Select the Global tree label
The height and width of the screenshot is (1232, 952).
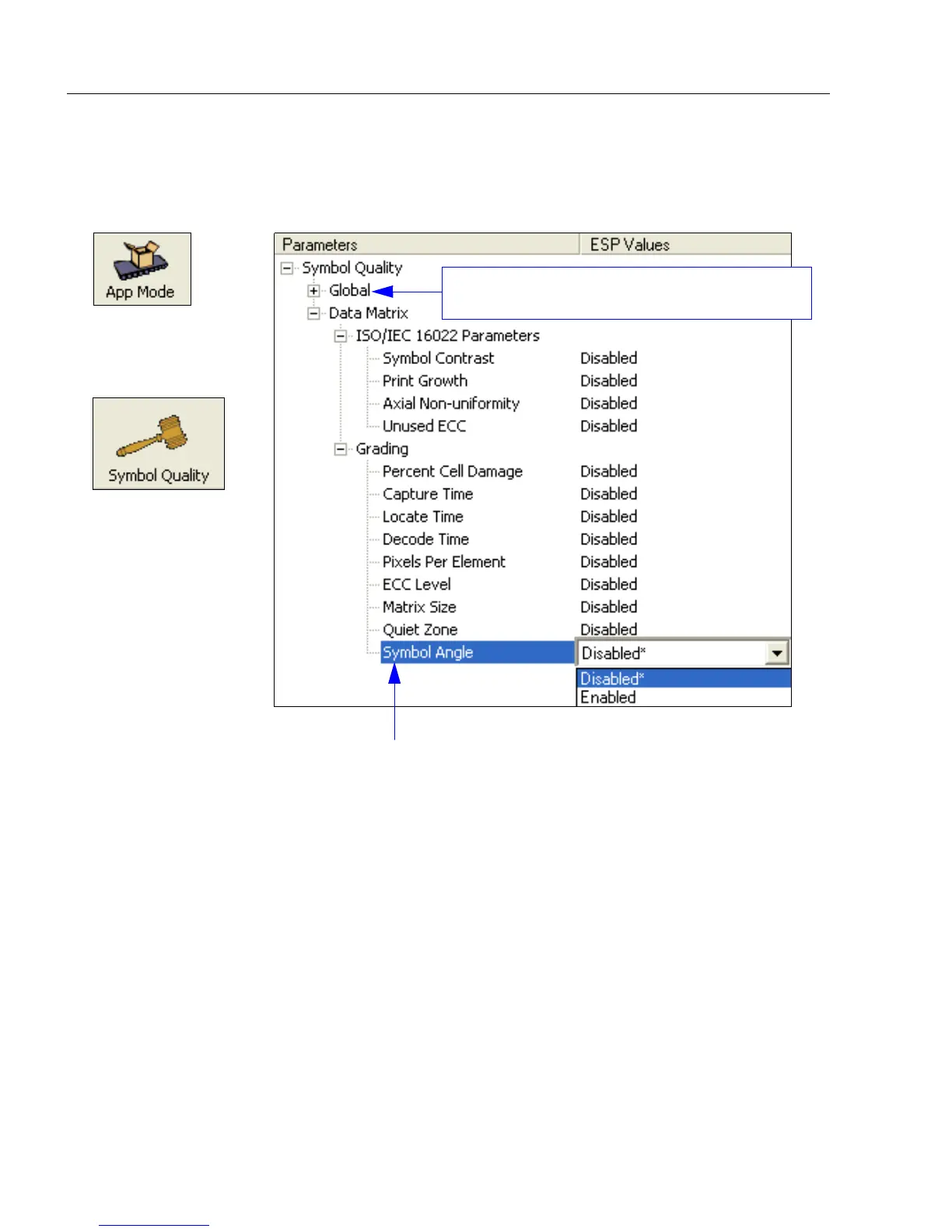[x=349, y=291]
